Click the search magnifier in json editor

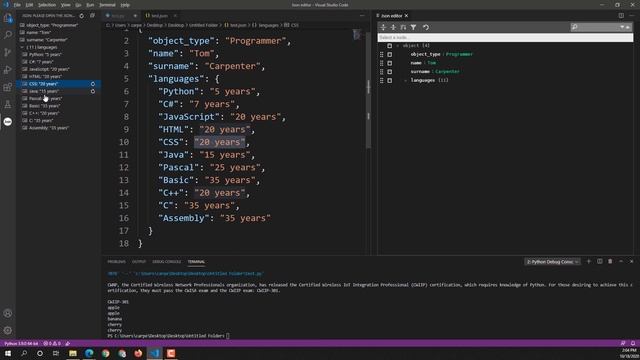[575, 27]
